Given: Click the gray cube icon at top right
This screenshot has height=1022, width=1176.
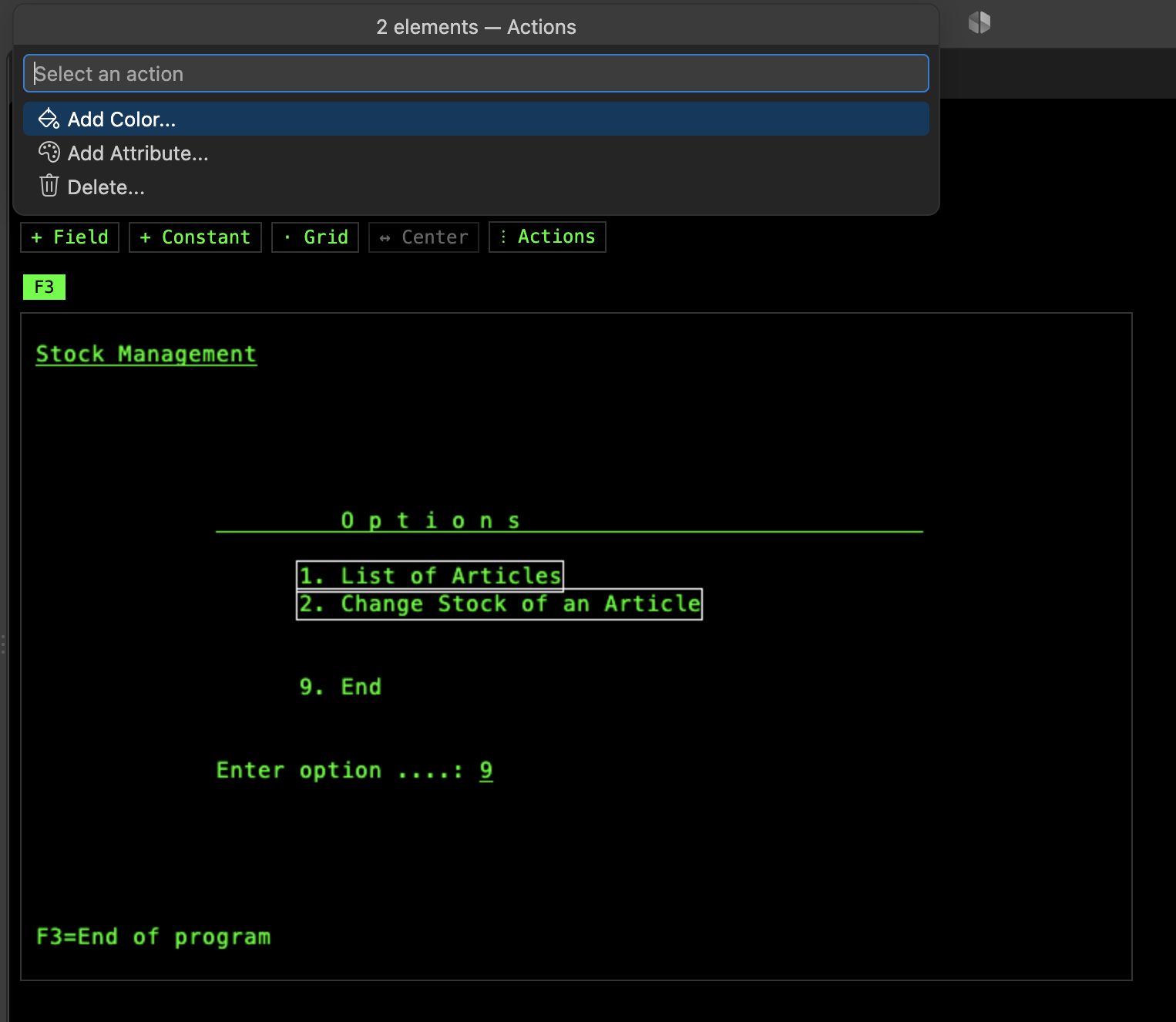Looking at the screenshot, I should tap(979, 22).
